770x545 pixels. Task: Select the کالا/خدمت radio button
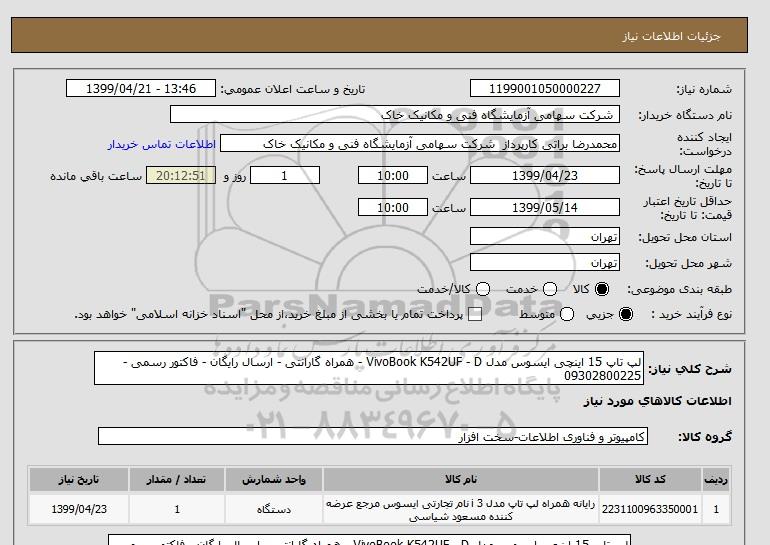point(483,289)
